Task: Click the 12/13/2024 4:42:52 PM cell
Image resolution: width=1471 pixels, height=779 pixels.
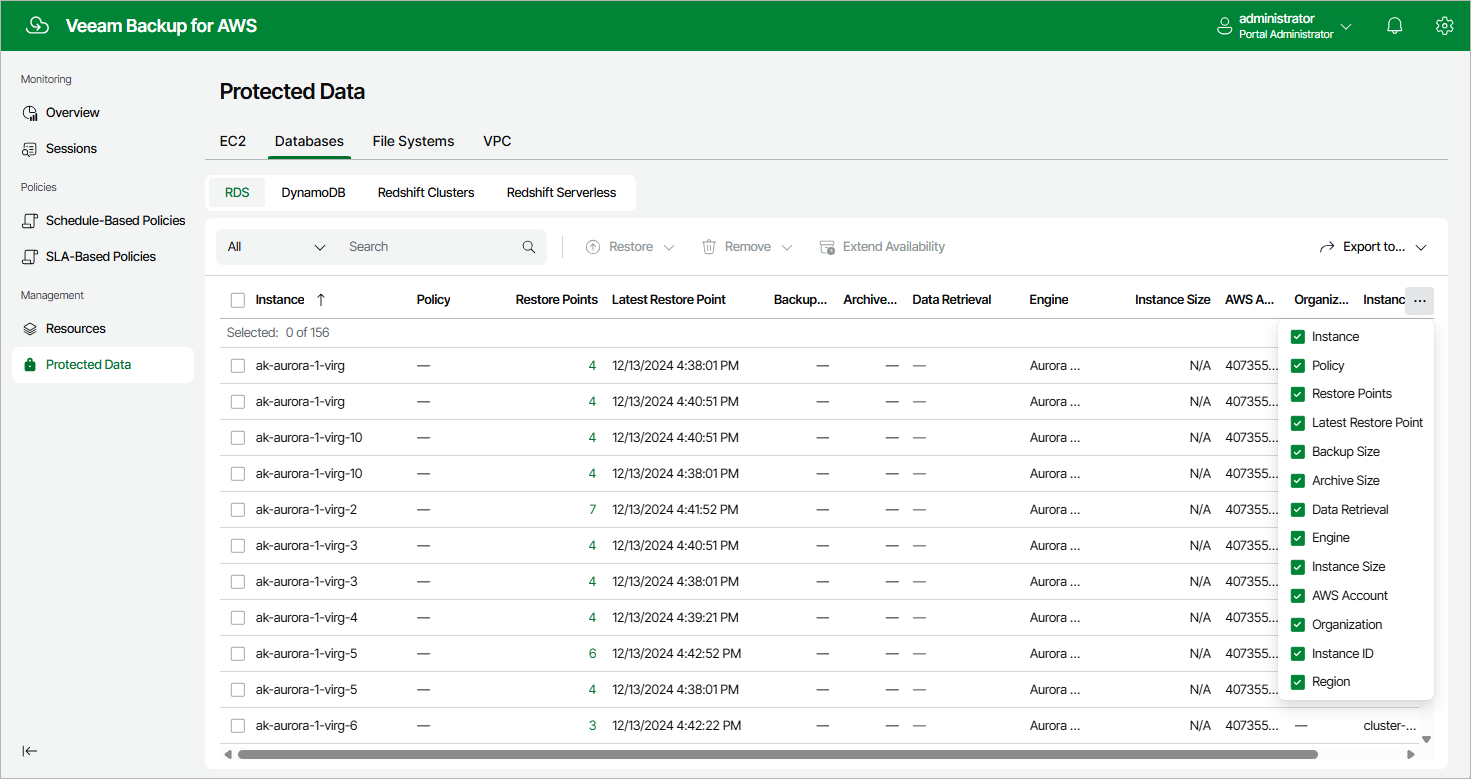Action: pos(677,654)
